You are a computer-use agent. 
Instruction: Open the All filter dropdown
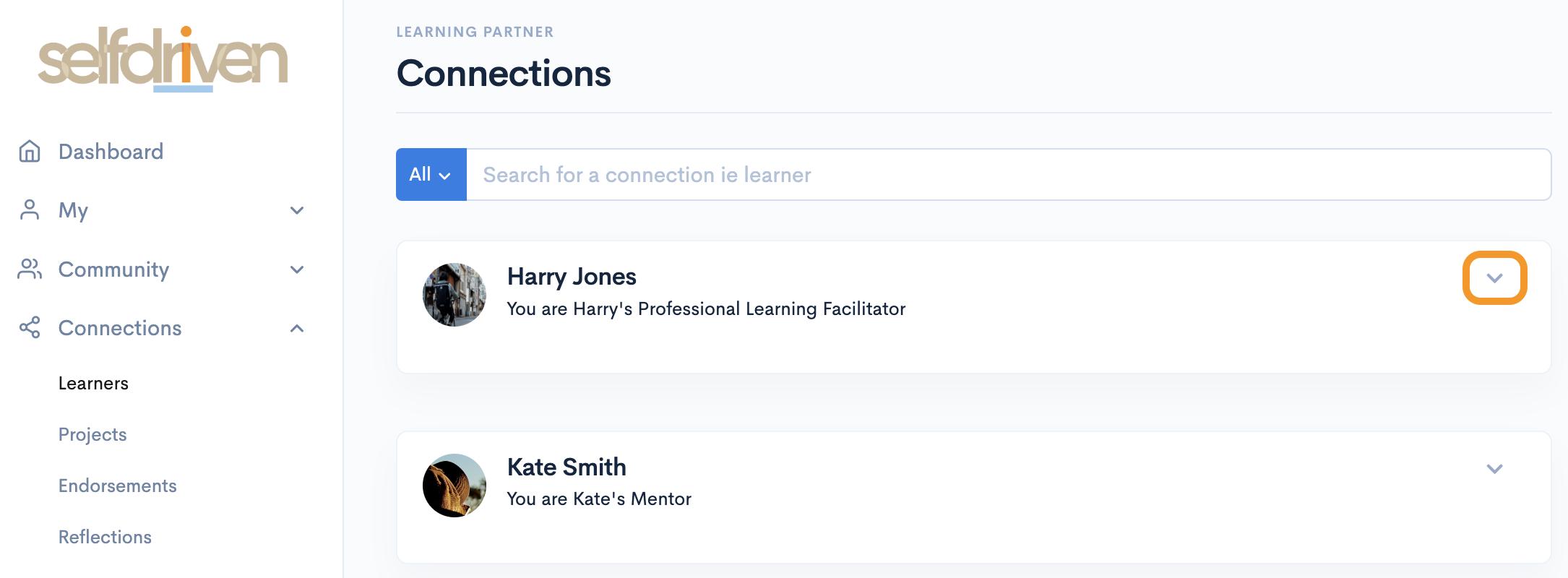(431, 175)
